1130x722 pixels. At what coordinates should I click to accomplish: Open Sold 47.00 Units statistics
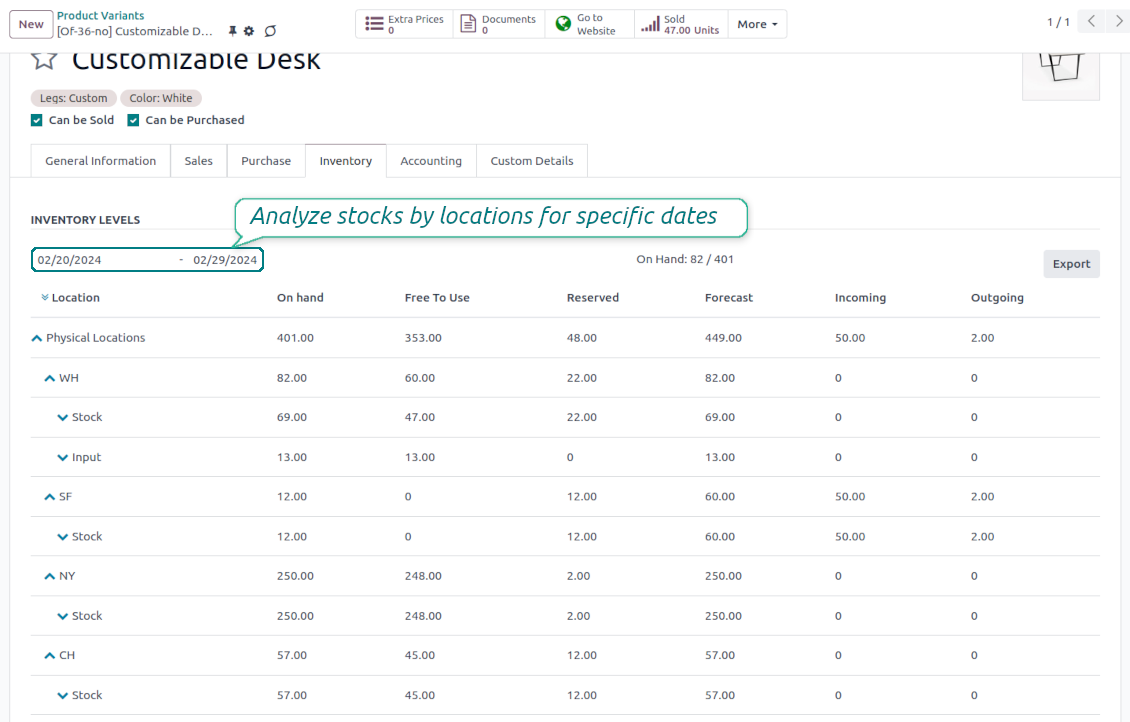click(680, 25)
